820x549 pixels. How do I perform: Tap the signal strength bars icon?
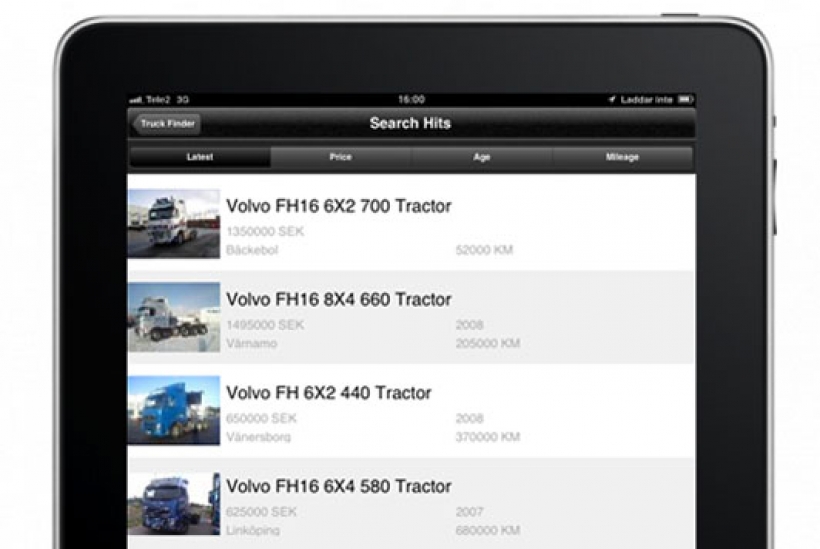136,100
